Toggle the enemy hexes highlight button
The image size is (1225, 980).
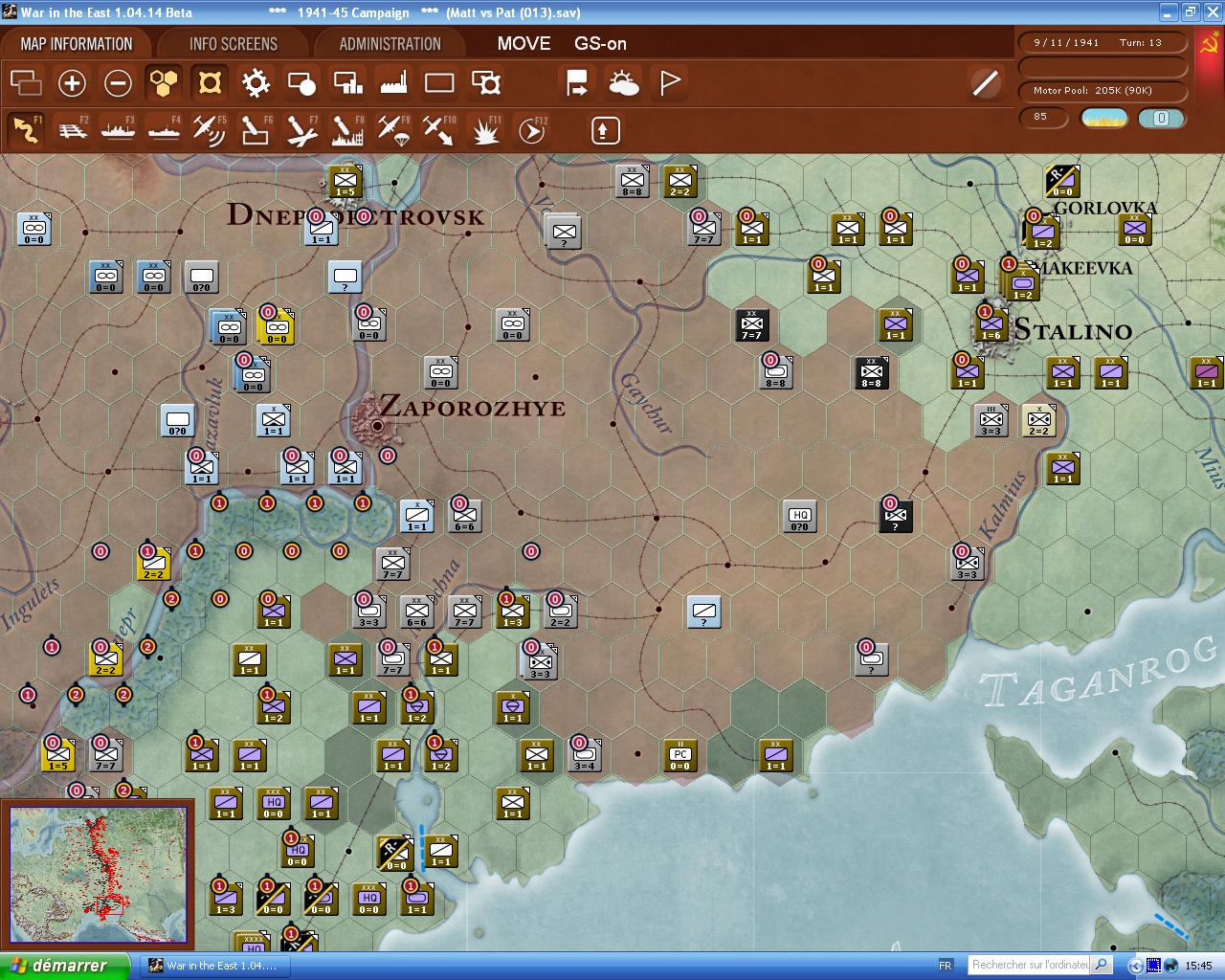210,83
